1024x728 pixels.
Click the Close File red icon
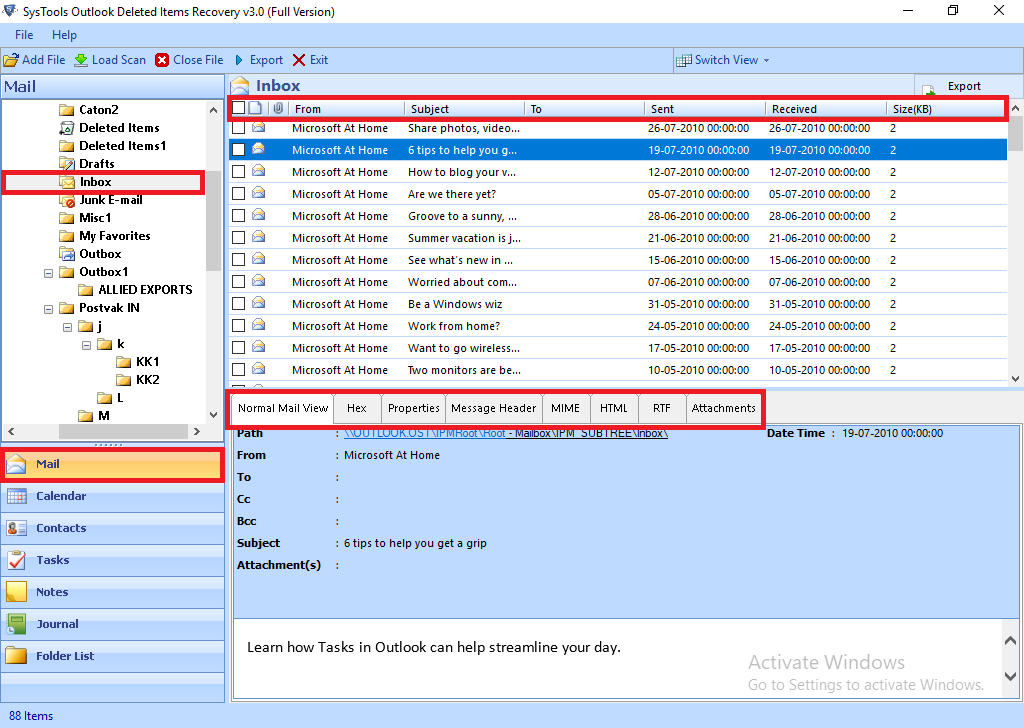162,60
